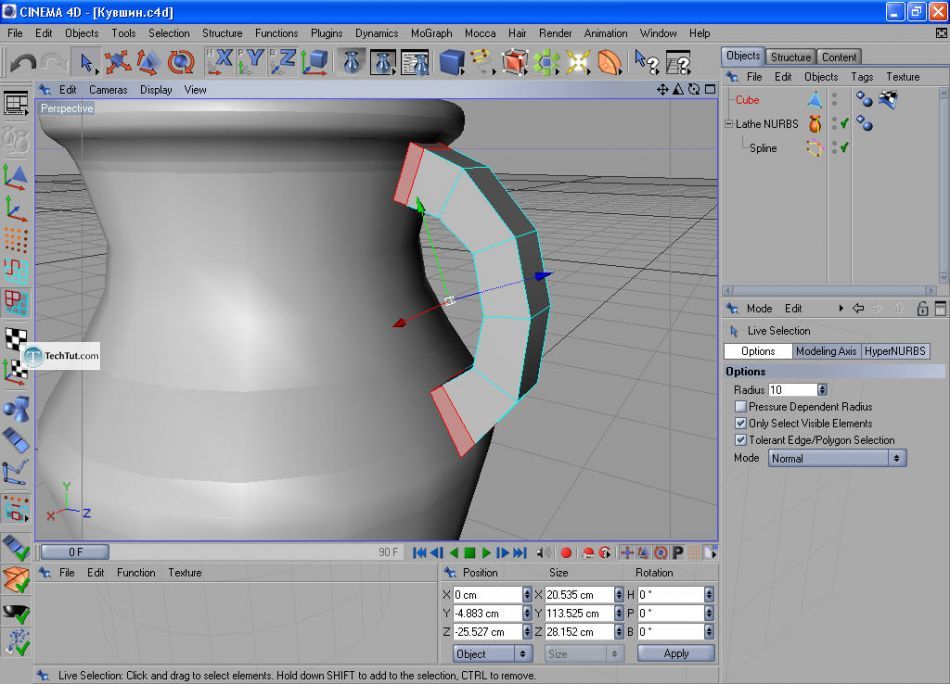Switch to the Content tab
Screen dimensions: 950x684
click(x=839, y=57)
